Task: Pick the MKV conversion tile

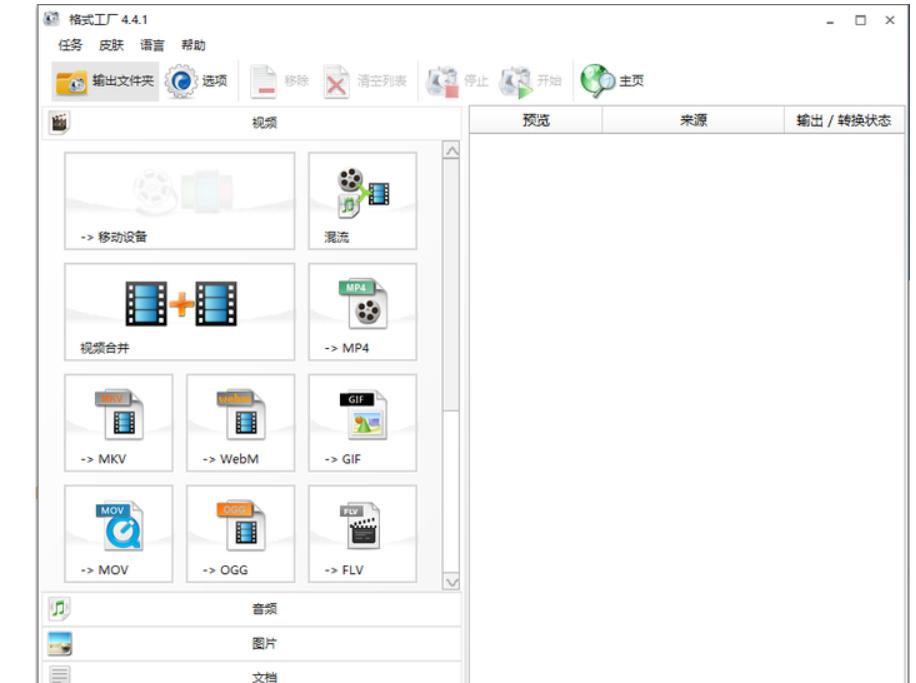Action: (119, 423)
